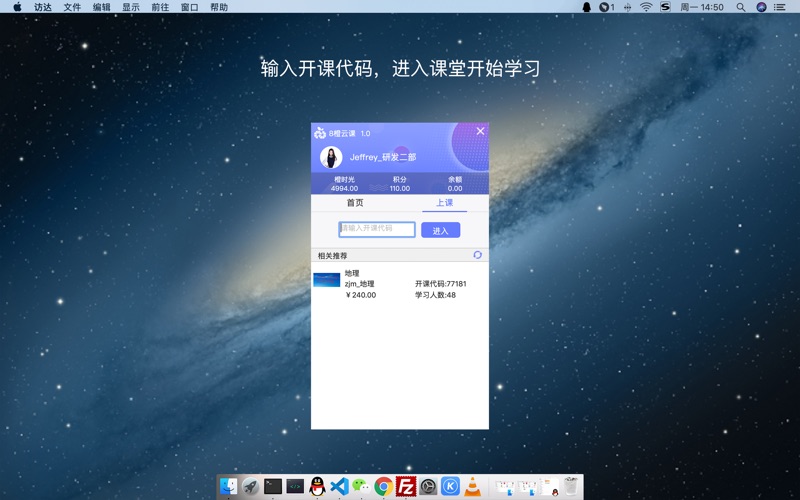Open the Notification Center list icon
800x500 pixels.
click(x=780, y=7)
